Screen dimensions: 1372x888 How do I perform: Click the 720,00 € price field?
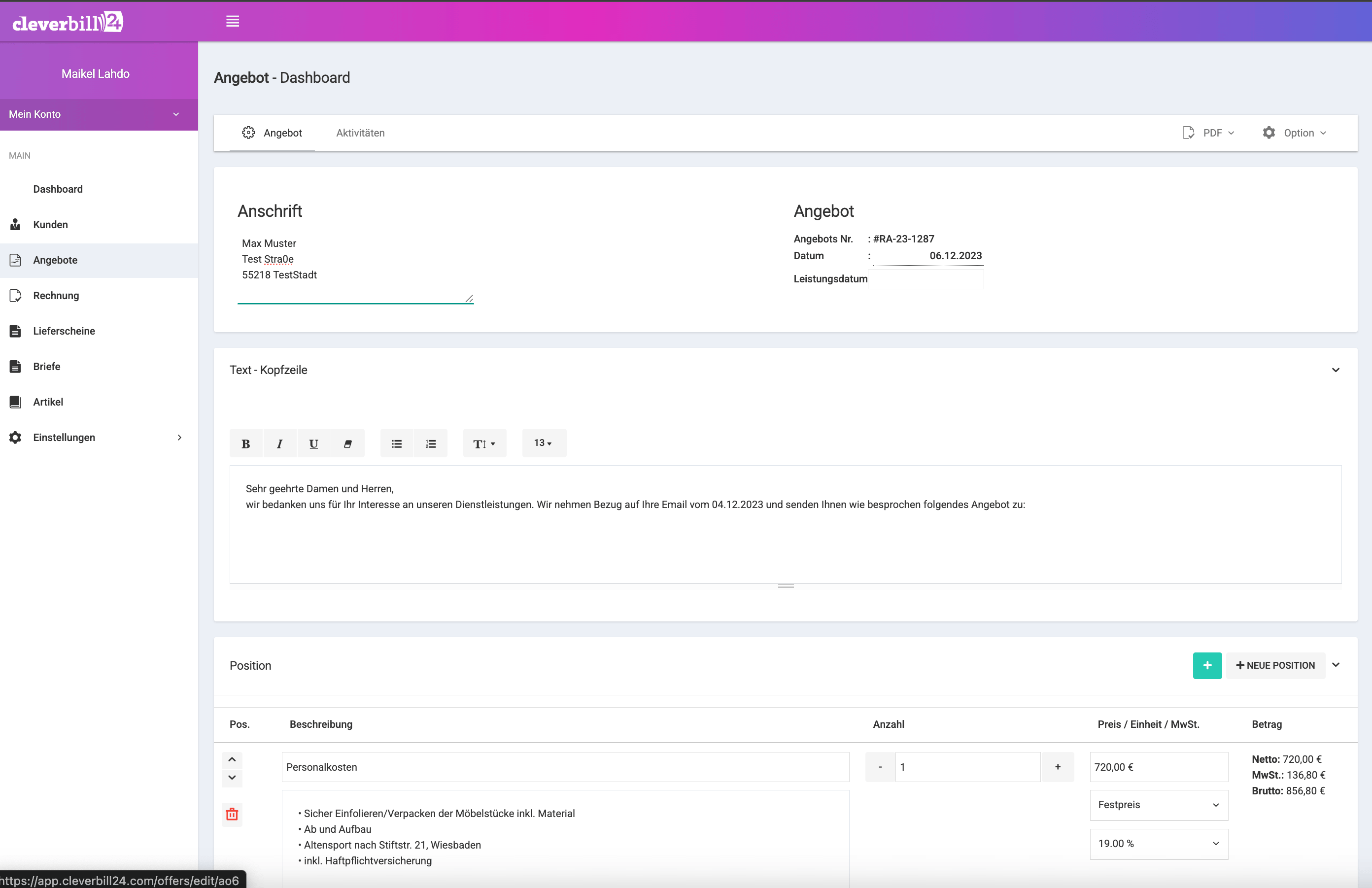point(1159,767)
